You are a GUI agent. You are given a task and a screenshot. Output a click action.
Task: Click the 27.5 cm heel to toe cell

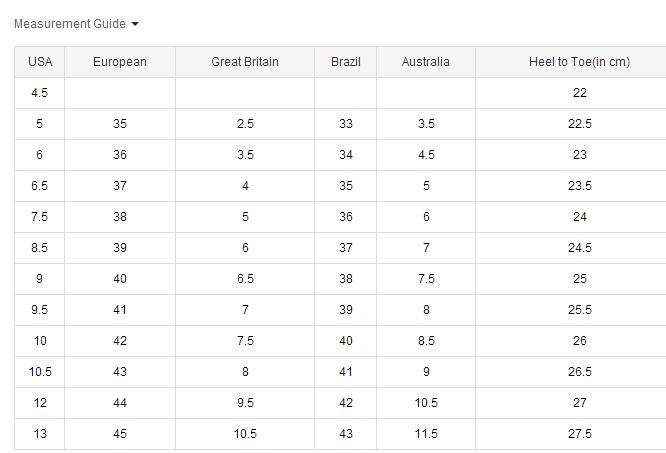[x=579, y=434]
